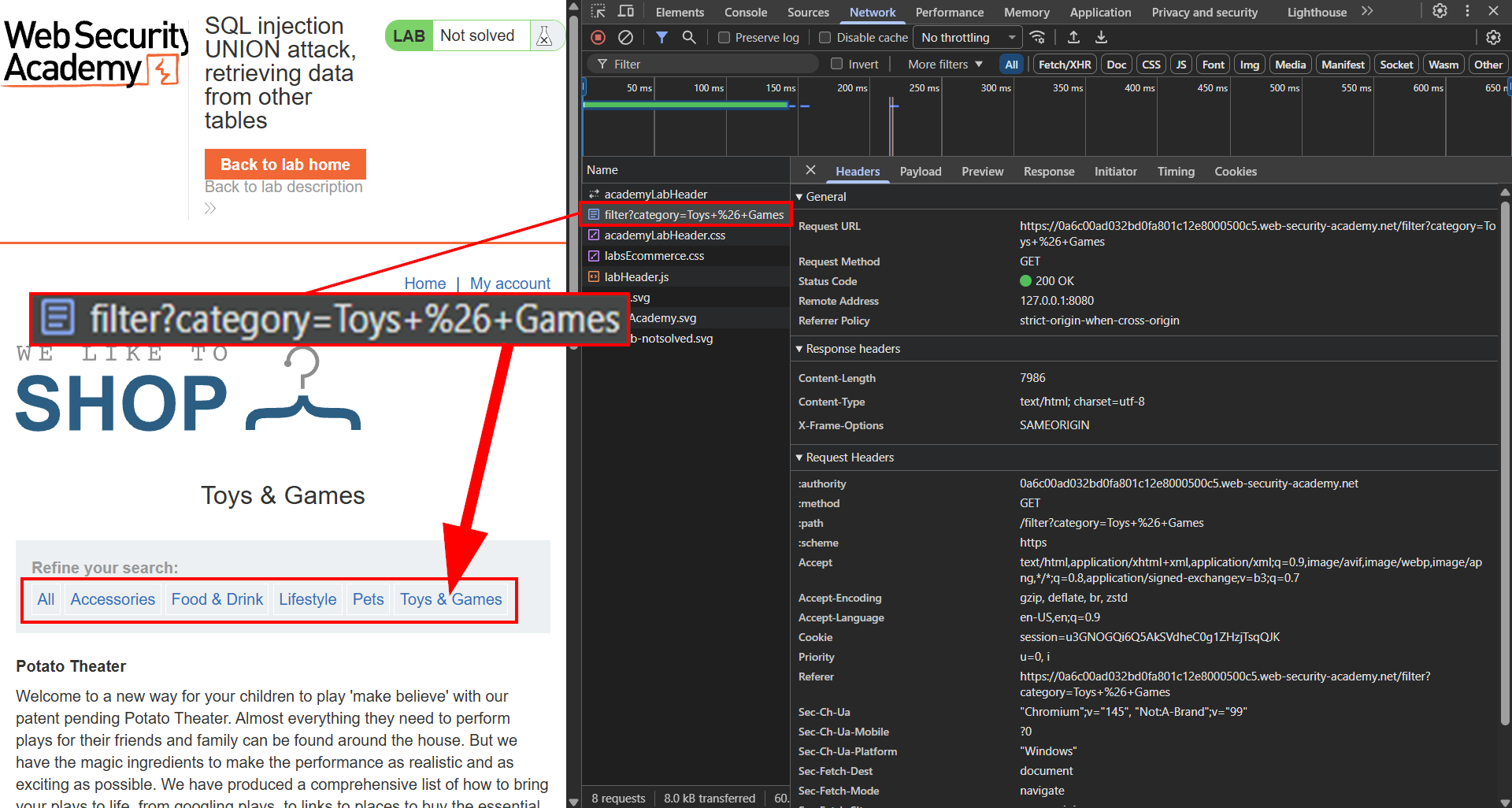Toggle the device toolbar icon

(x=626, y=11)
